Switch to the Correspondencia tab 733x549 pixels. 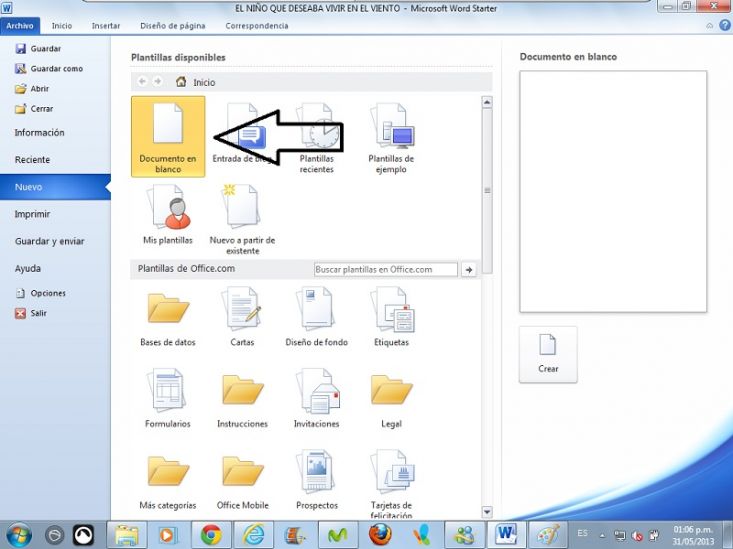click(257, 26)
